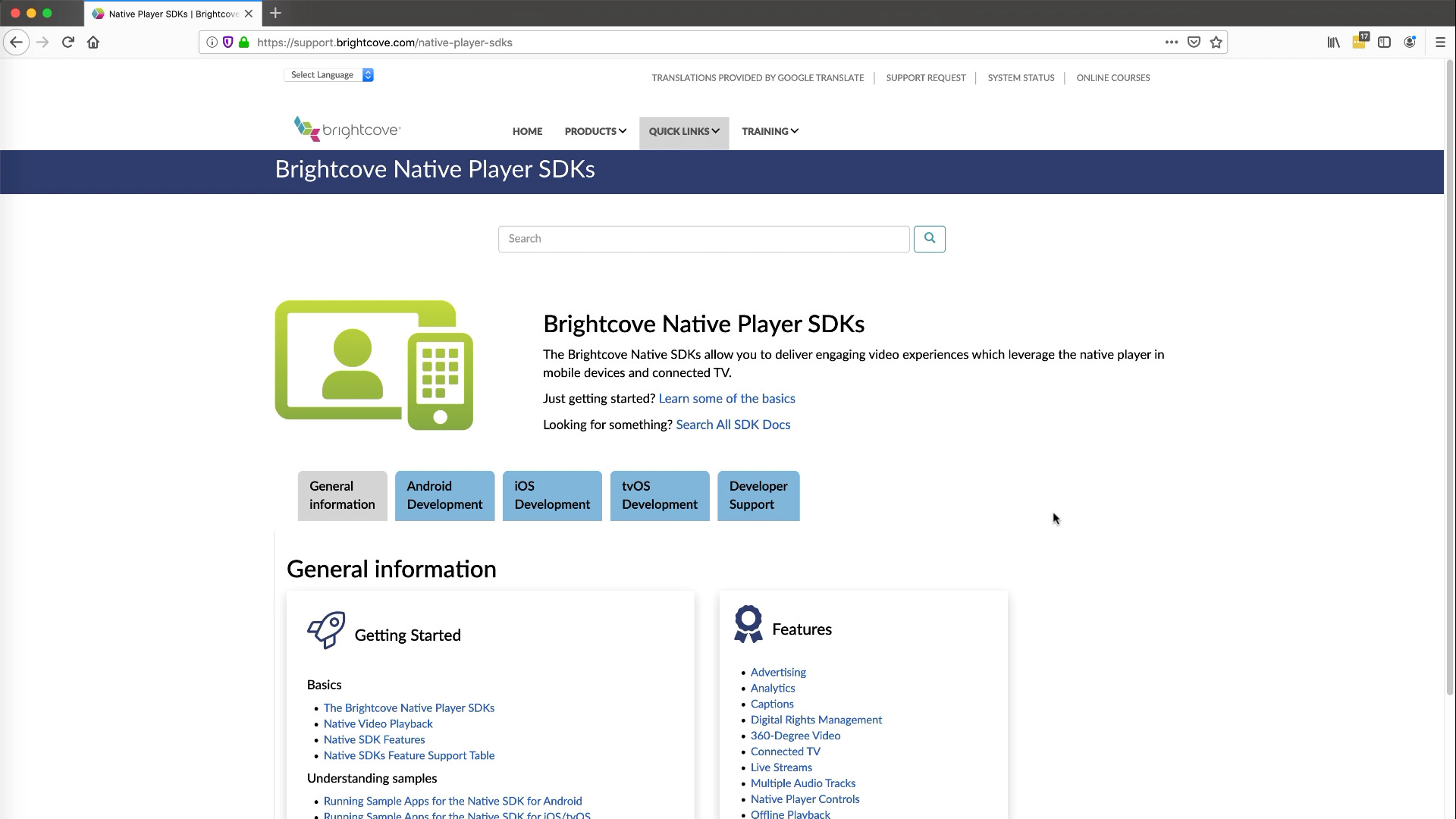This screenshot has height=819, width=1456.
Task: Open Learn some of the basics link
Action: coord(726,399)
